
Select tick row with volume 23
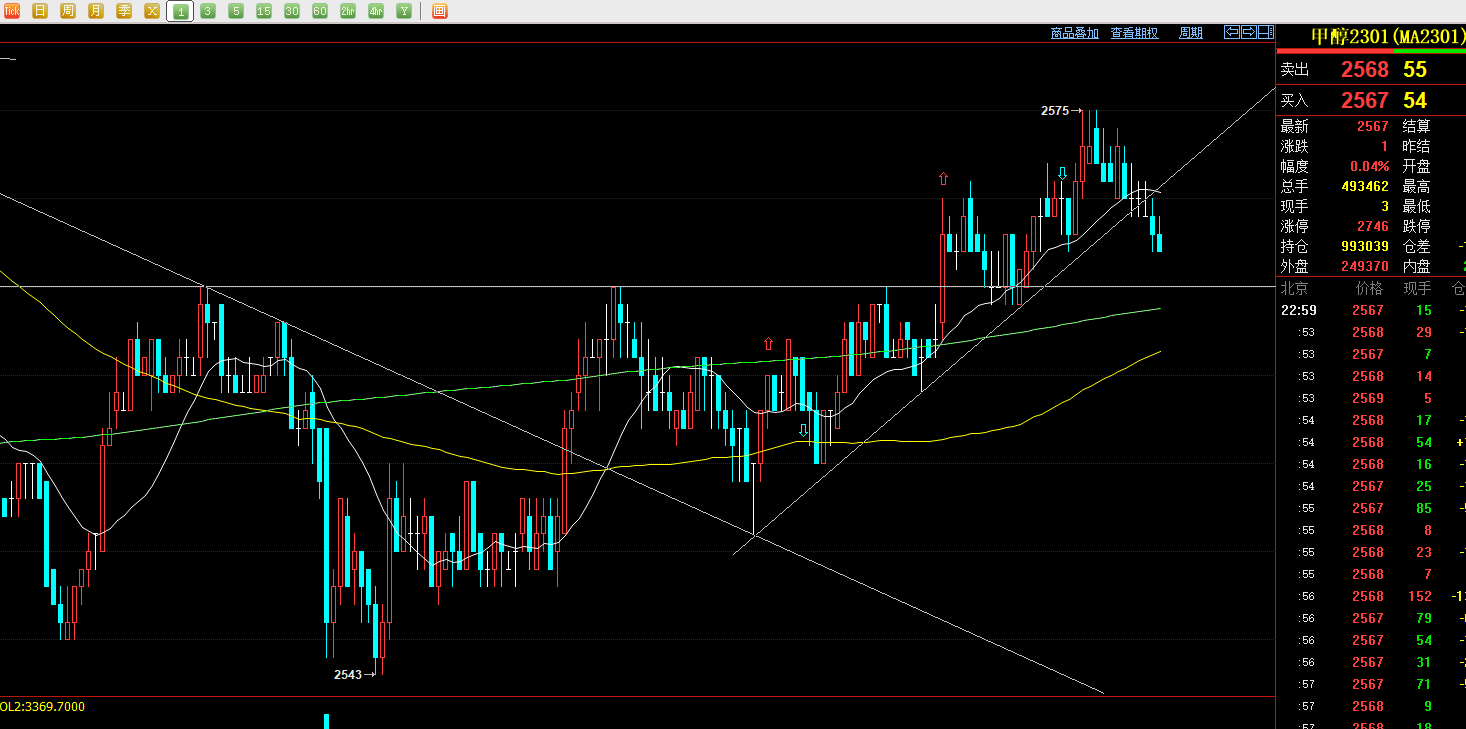tap(1371, 552)
